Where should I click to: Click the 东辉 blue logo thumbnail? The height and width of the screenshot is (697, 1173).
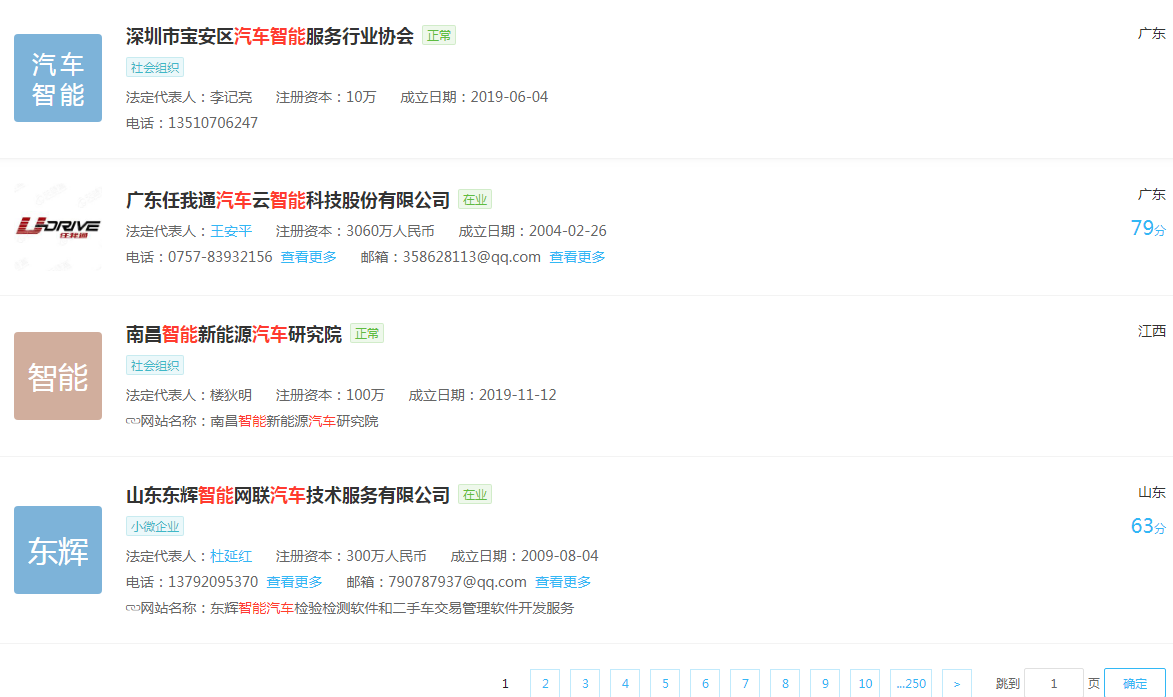tap(58, 550)
